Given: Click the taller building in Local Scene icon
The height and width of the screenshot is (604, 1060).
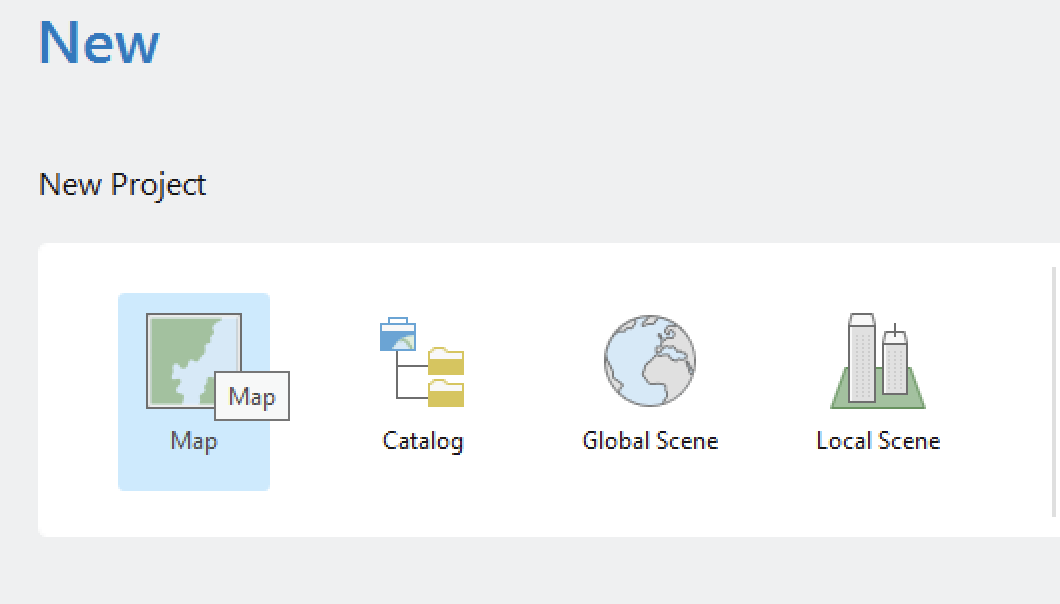Looking at the screenshot, I should tap(861, 357).
